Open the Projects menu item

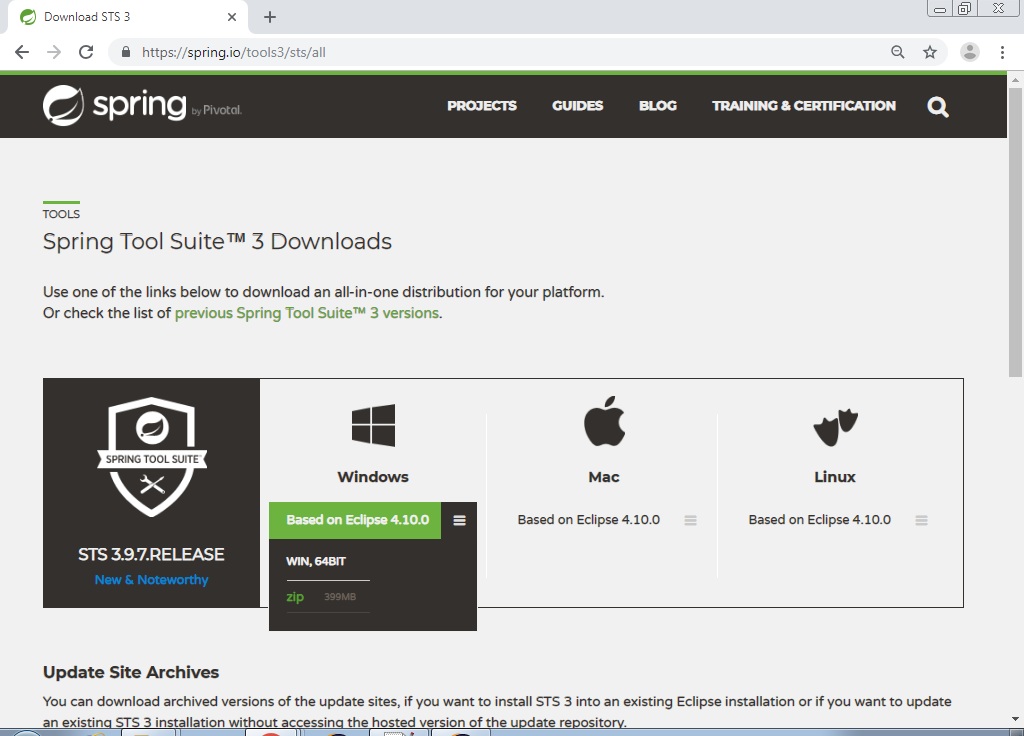pos(481,106)
